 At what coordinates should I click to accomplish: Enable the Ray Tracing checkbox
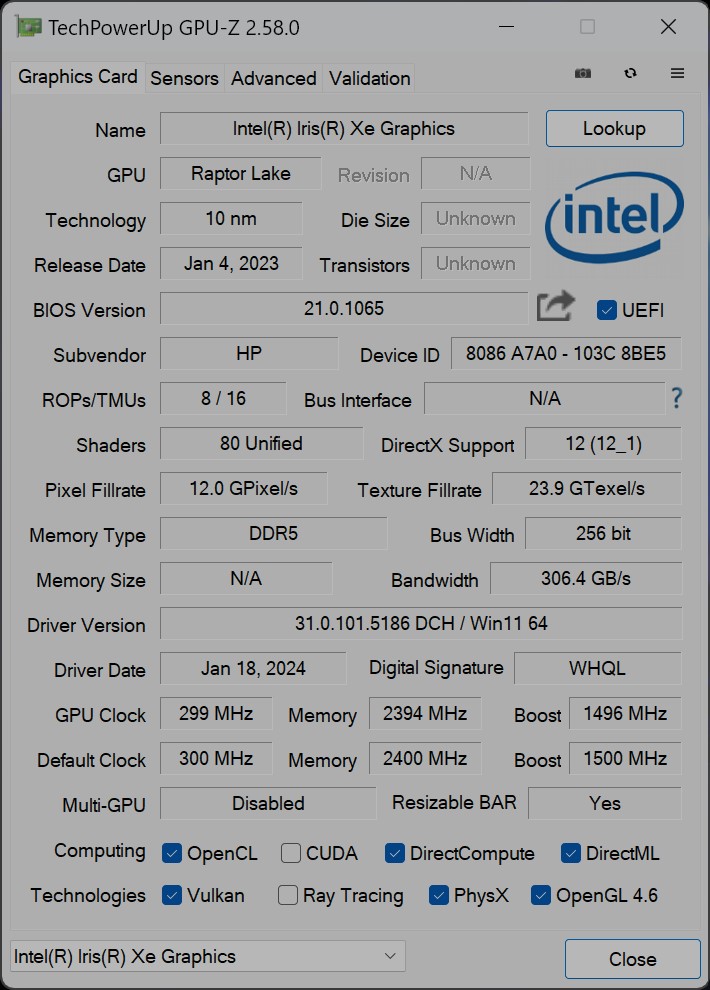[288, 895]
